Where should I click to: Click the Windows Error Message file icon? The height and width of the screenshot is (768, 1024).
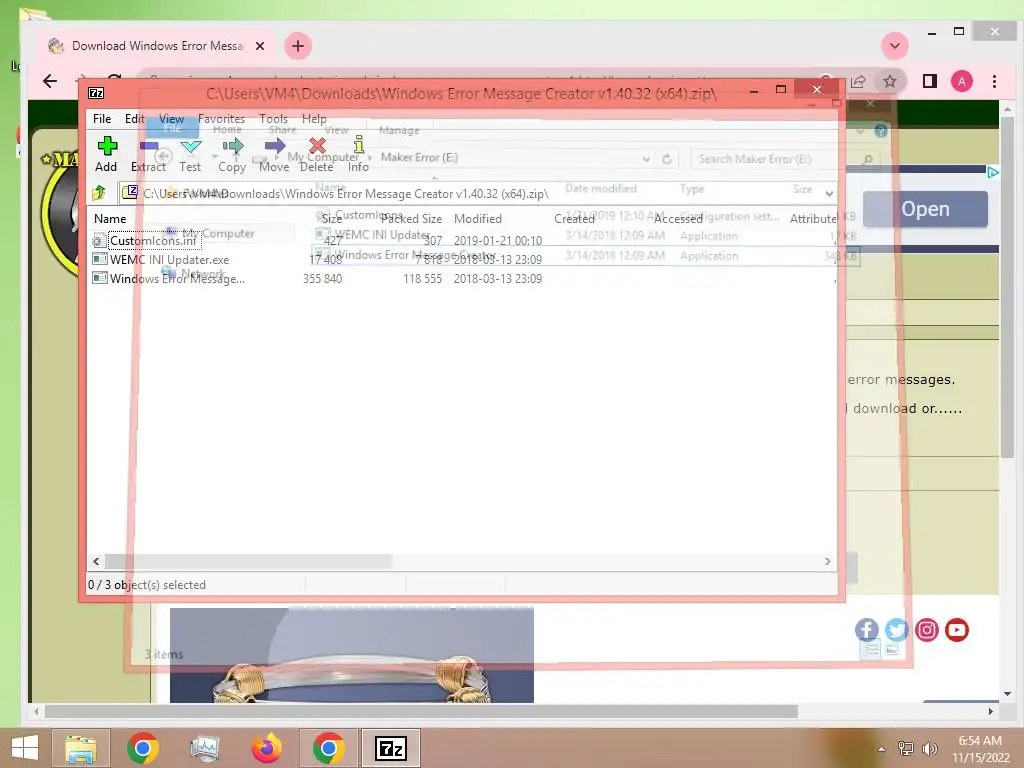tap(99, 278)
